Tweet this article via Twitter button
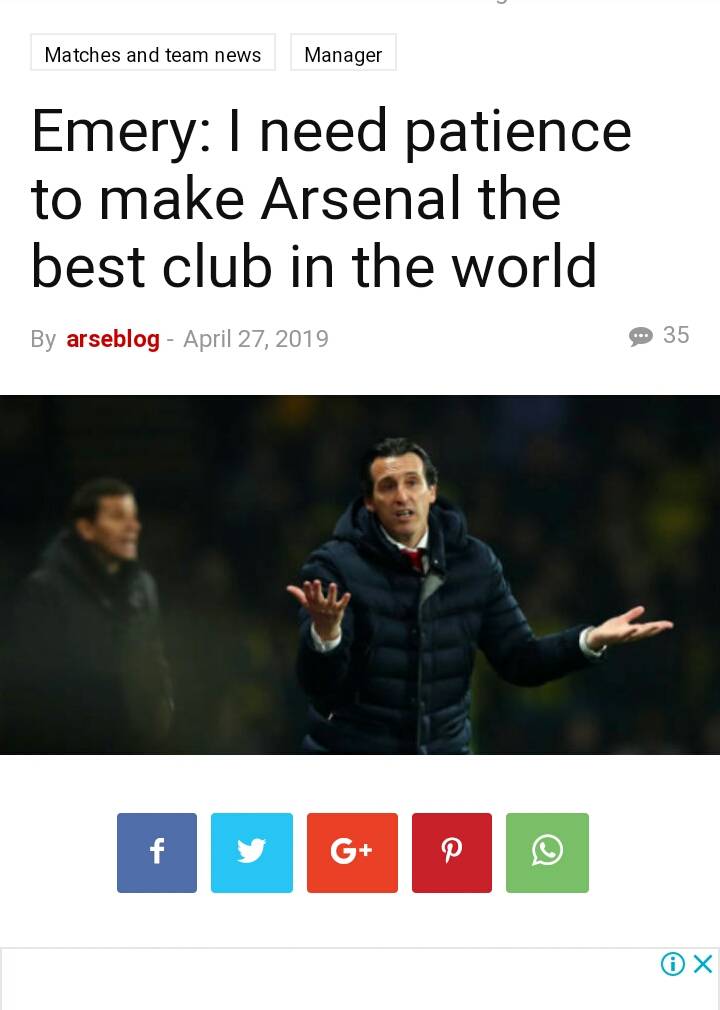This screenshot has height=1010, width=720. click(x=252, y=852)
